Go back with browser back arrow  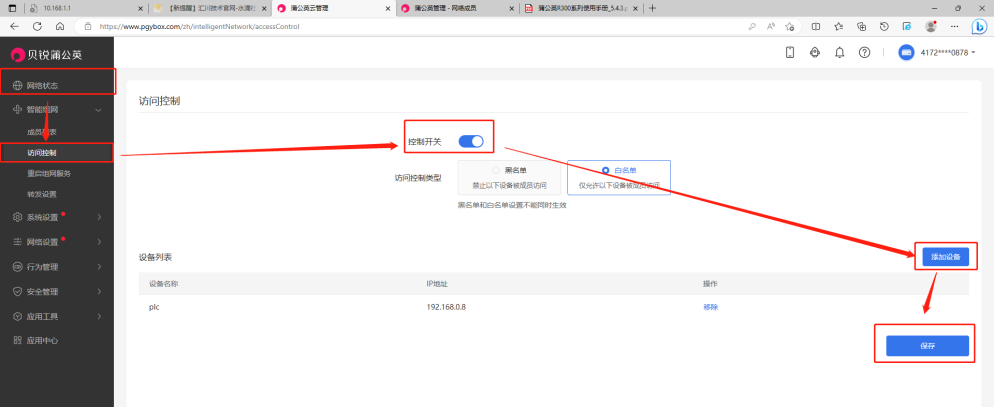coord(15,27)
